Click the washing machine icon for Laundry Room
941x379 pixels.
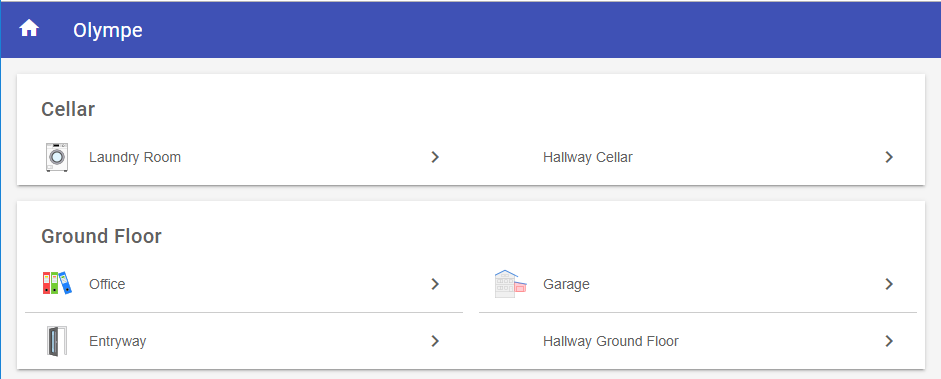click(57, 157)
